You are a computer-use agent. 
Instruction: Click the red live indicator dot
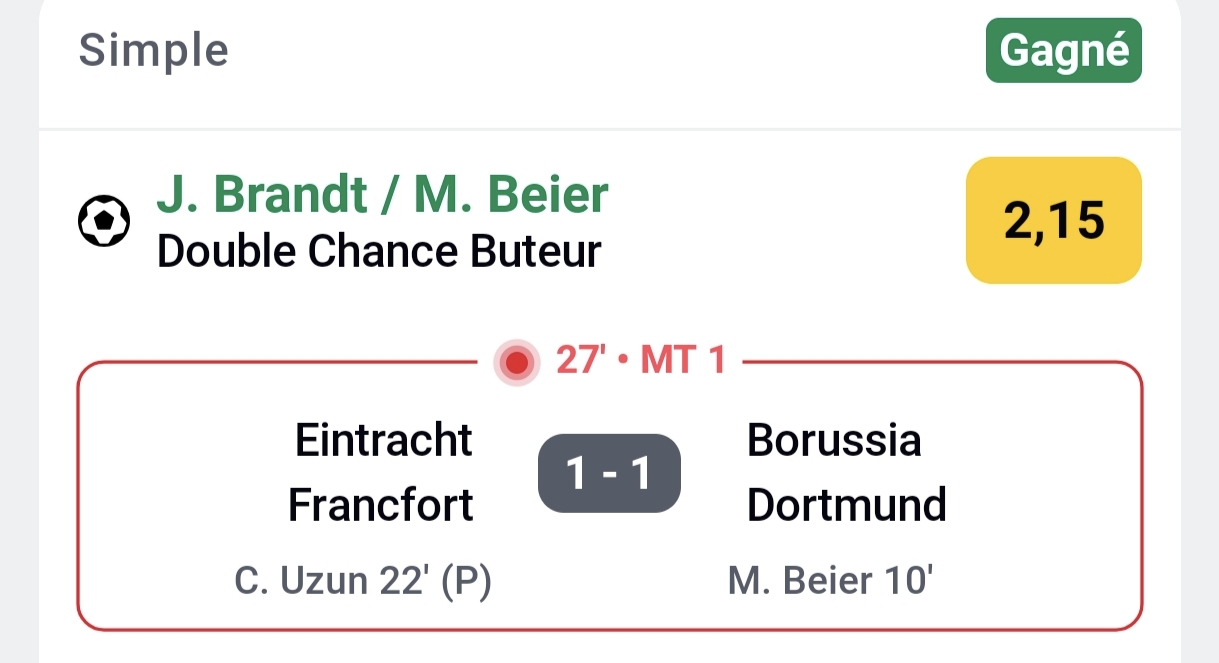pyautogui.click(x=517, y=362)
